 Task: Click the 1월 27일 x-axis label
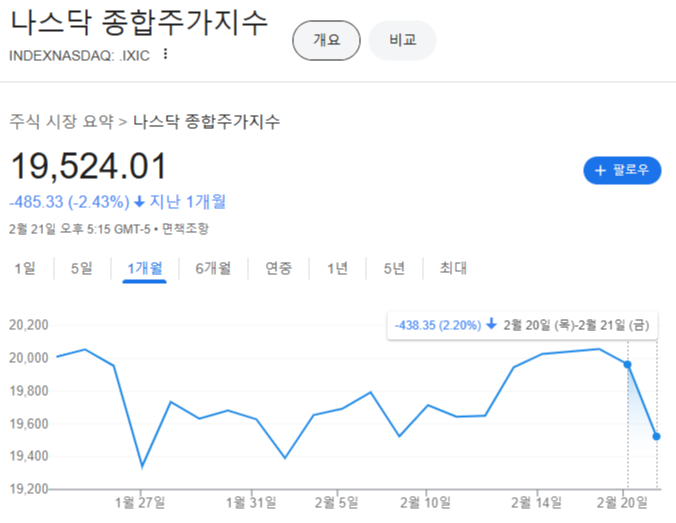[140, 503]
